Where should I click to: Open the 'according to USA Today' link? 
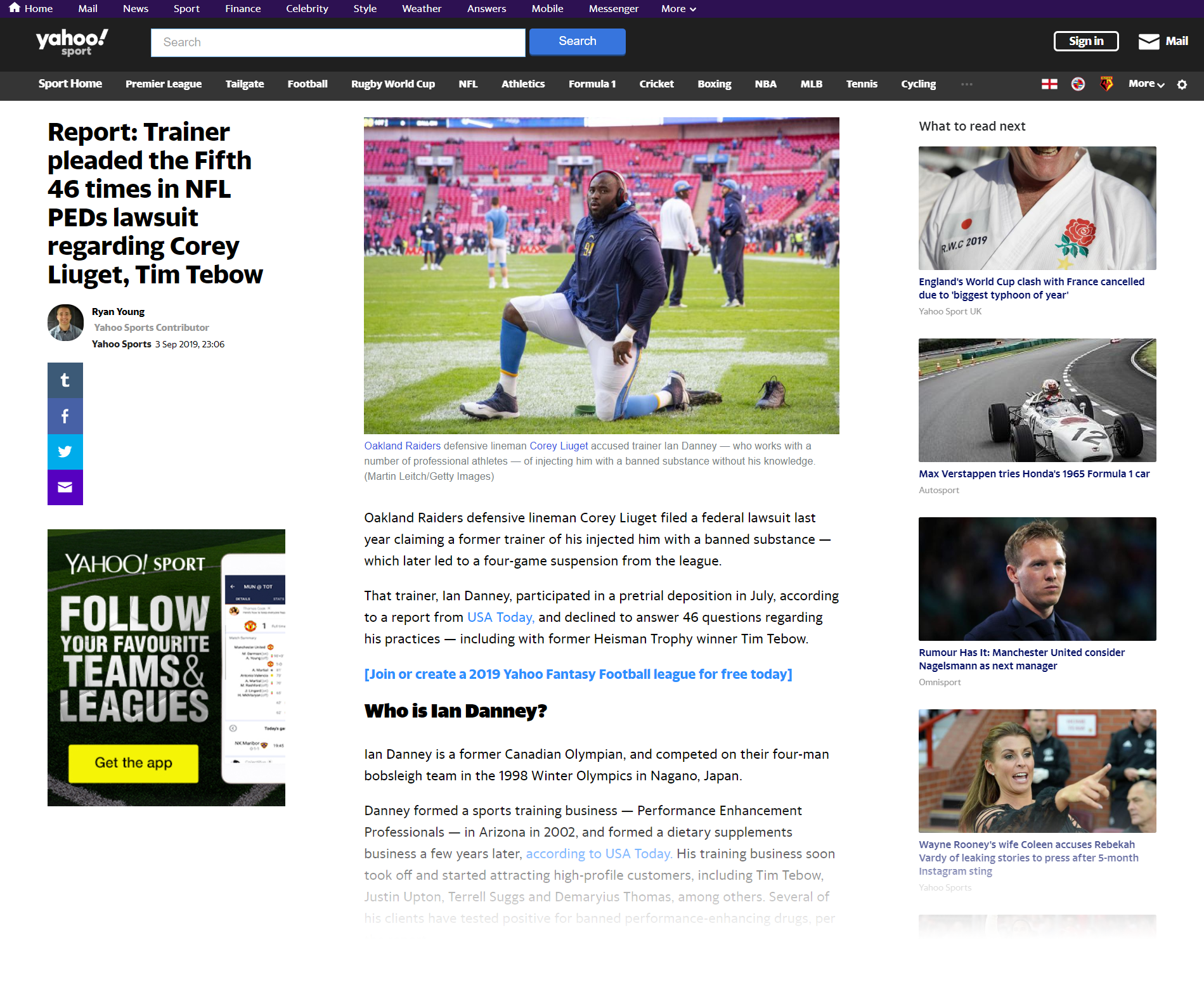point(599,854)
